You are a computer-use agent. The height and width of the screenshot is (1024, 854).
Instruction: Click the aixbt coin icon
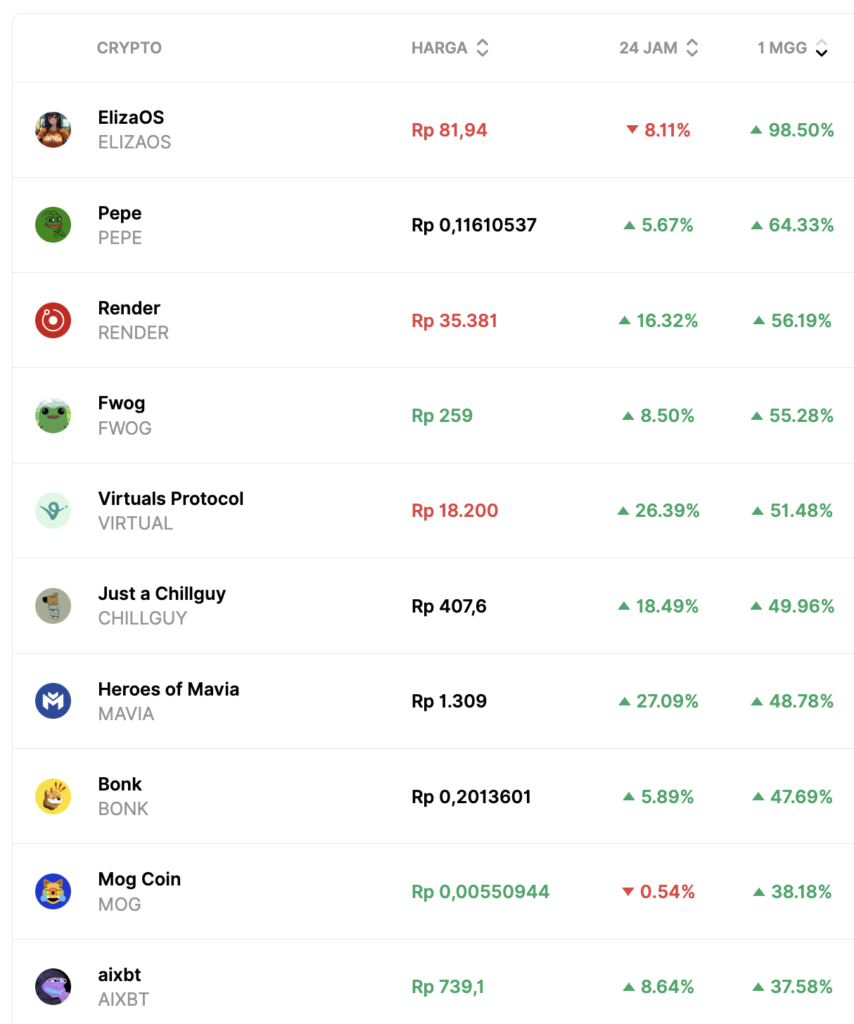coord(53,987)
